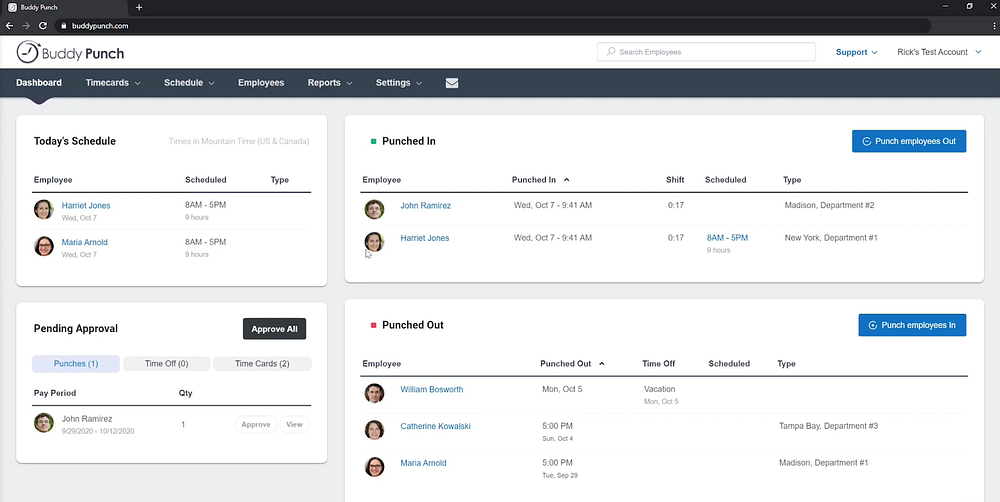Viewport: 1000px width, 502px height.
Task: Open the Employees nav item
Action: 261,83
